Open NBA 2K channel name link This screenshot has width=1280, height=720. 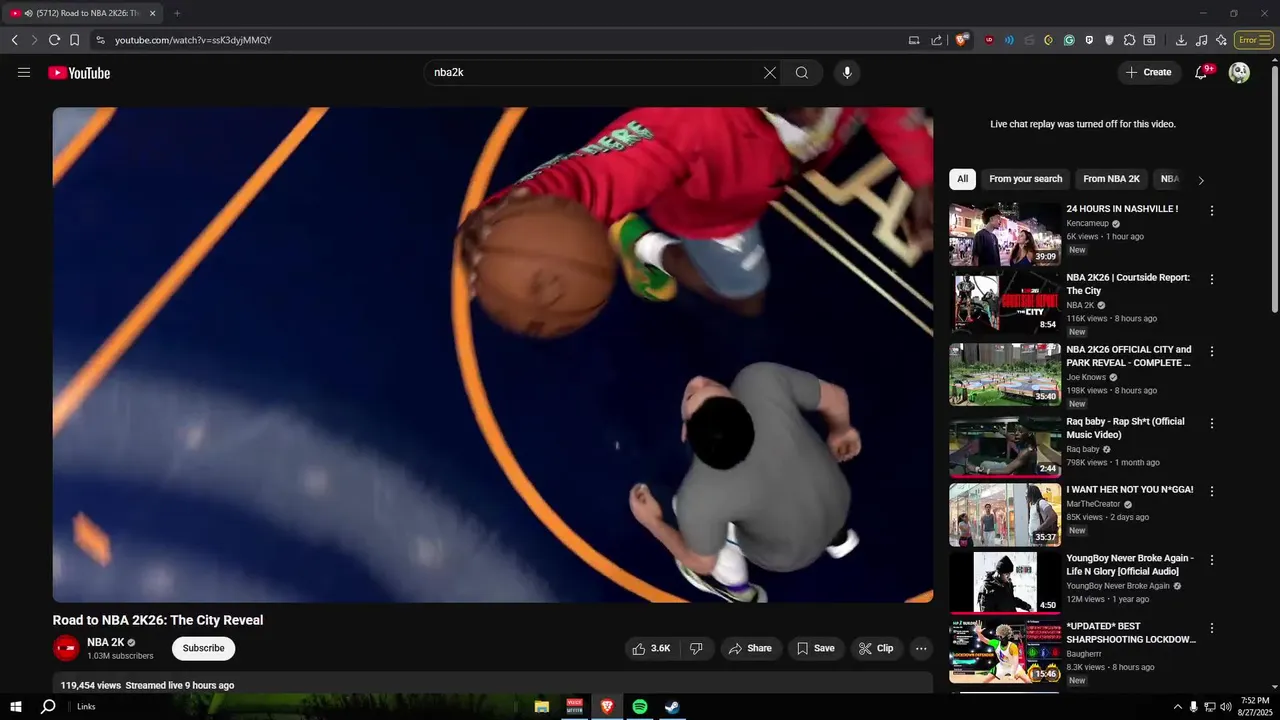pyautogui.click(x=106, y=642)
